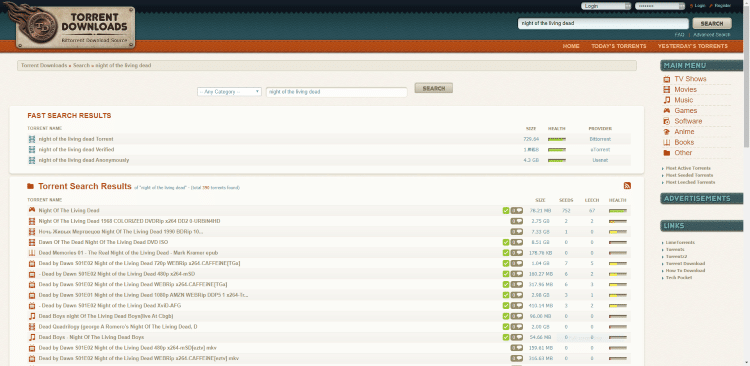Click film icon of the COLORIZED DVDRip row

point(32,221)
